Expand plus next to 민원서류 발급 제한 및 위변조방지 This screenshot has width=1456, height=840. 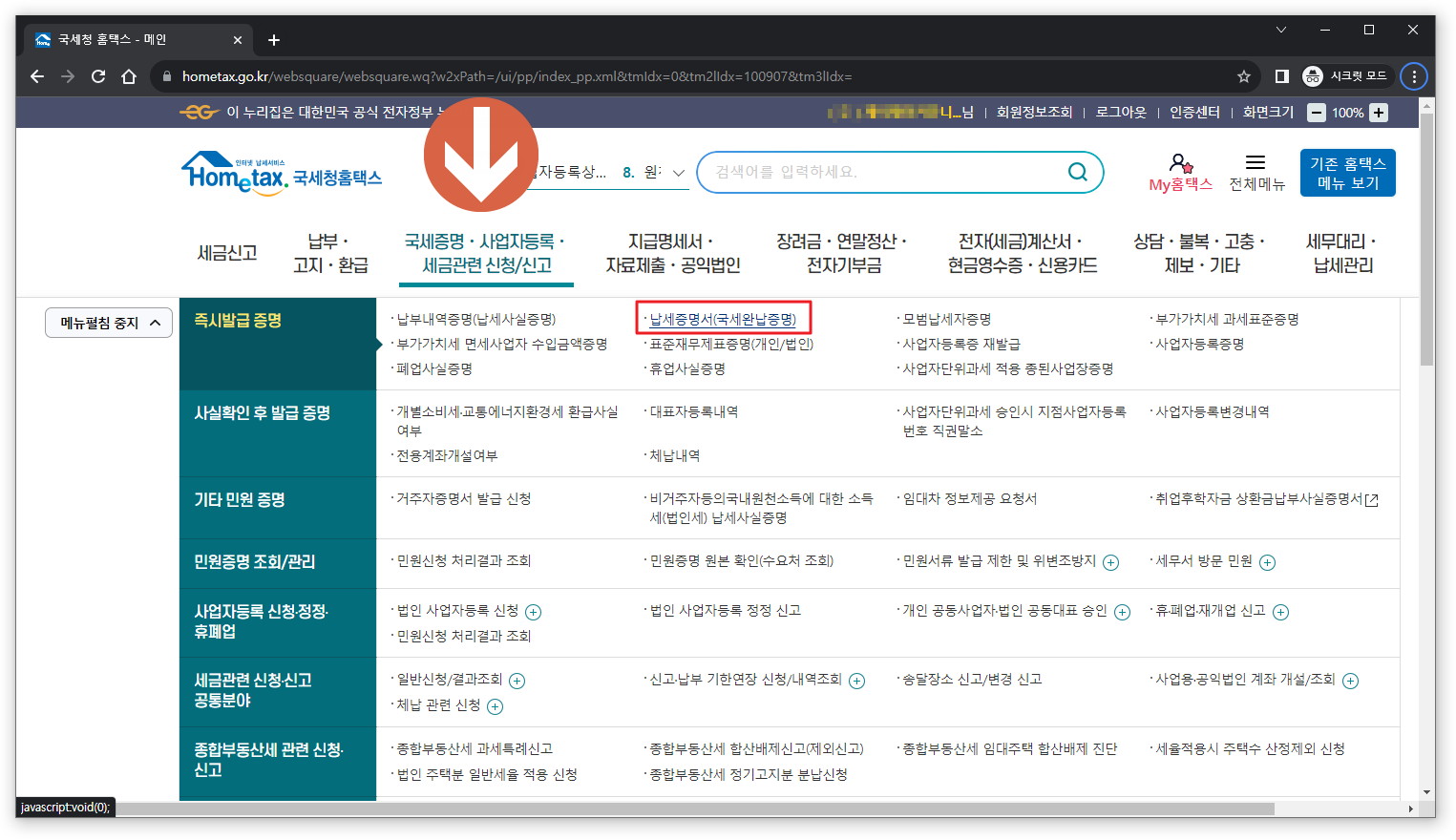(x=1110, y=562)
